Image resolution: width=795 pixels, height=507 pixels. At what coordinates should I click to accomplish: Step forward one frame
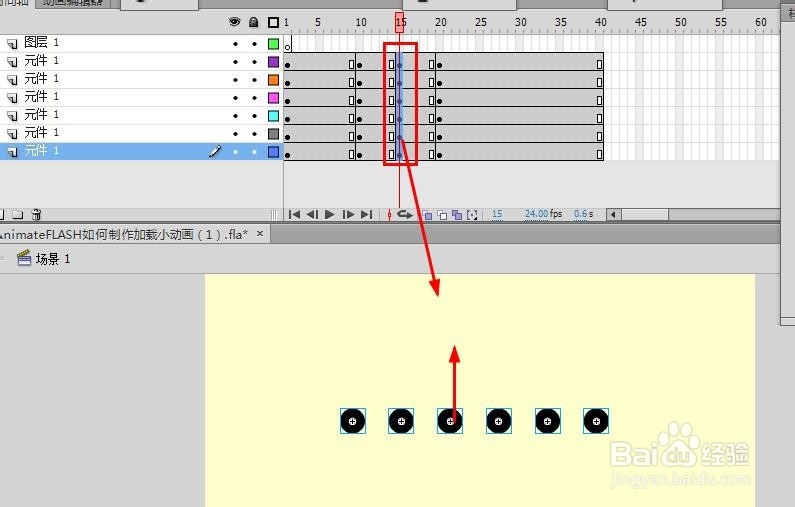(x=348, y=214)
